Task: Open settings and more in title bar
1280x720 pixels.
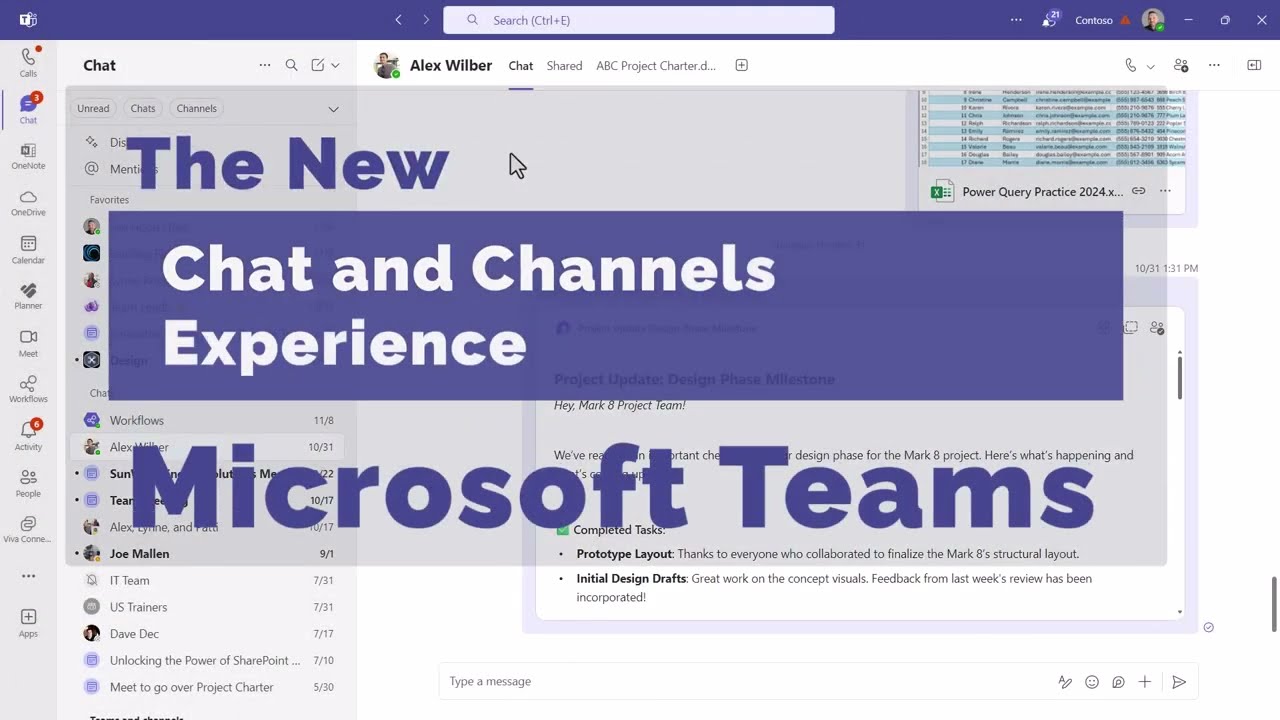Action: (x=1016, y=20)
